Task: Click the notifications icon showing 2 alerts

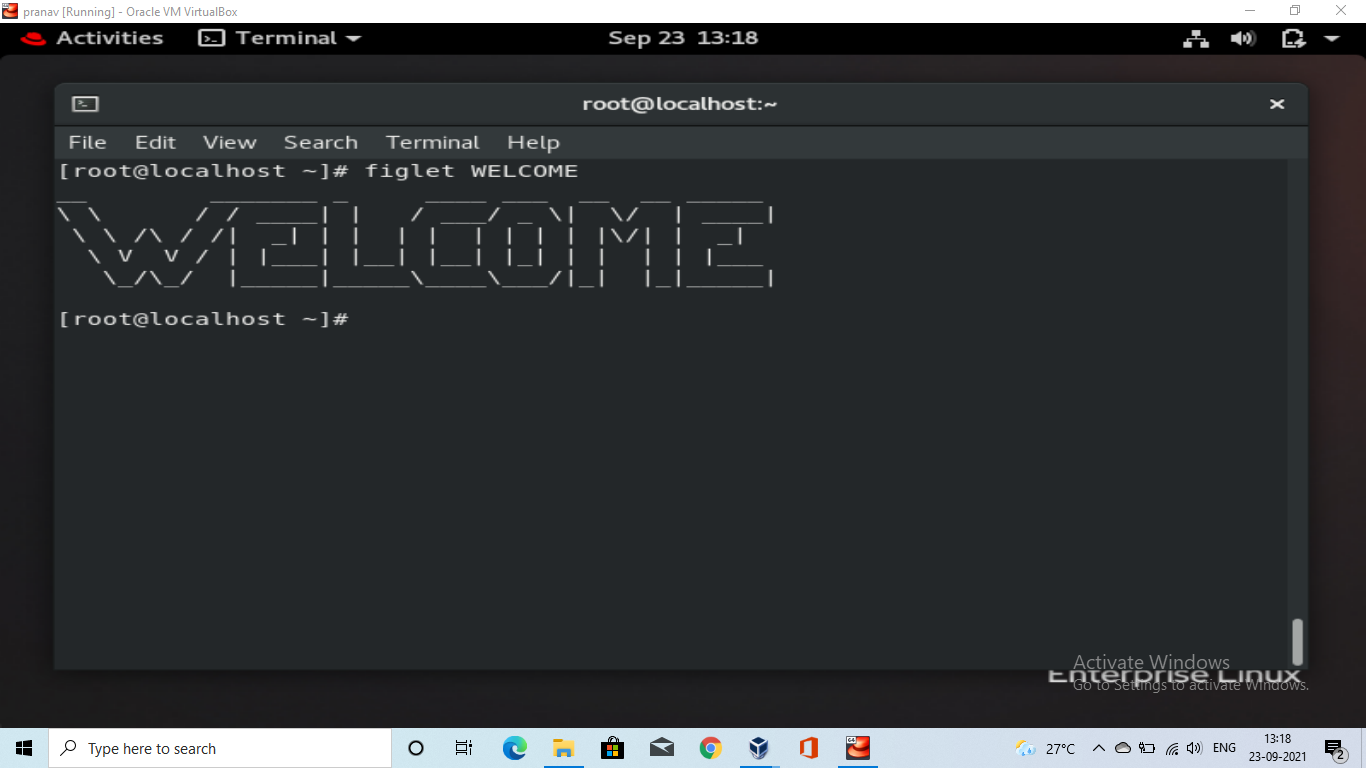Action: pyautogui.click(x=1330, y=748)
